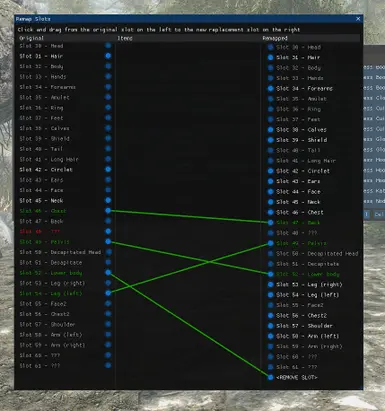This screenshot has height=411, width=385.
Task: Click the original pin dot for Slot 42 - Circlet
Action: click(x=108, y=169)
